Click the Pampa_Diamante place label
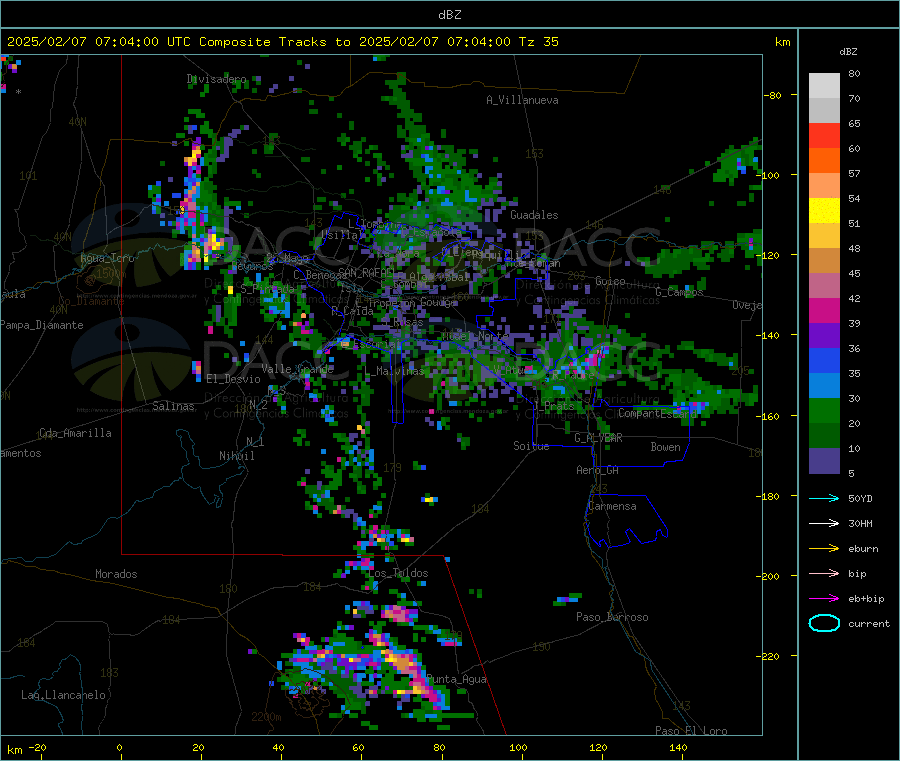 pyautogui.click(x=42, y=325)
